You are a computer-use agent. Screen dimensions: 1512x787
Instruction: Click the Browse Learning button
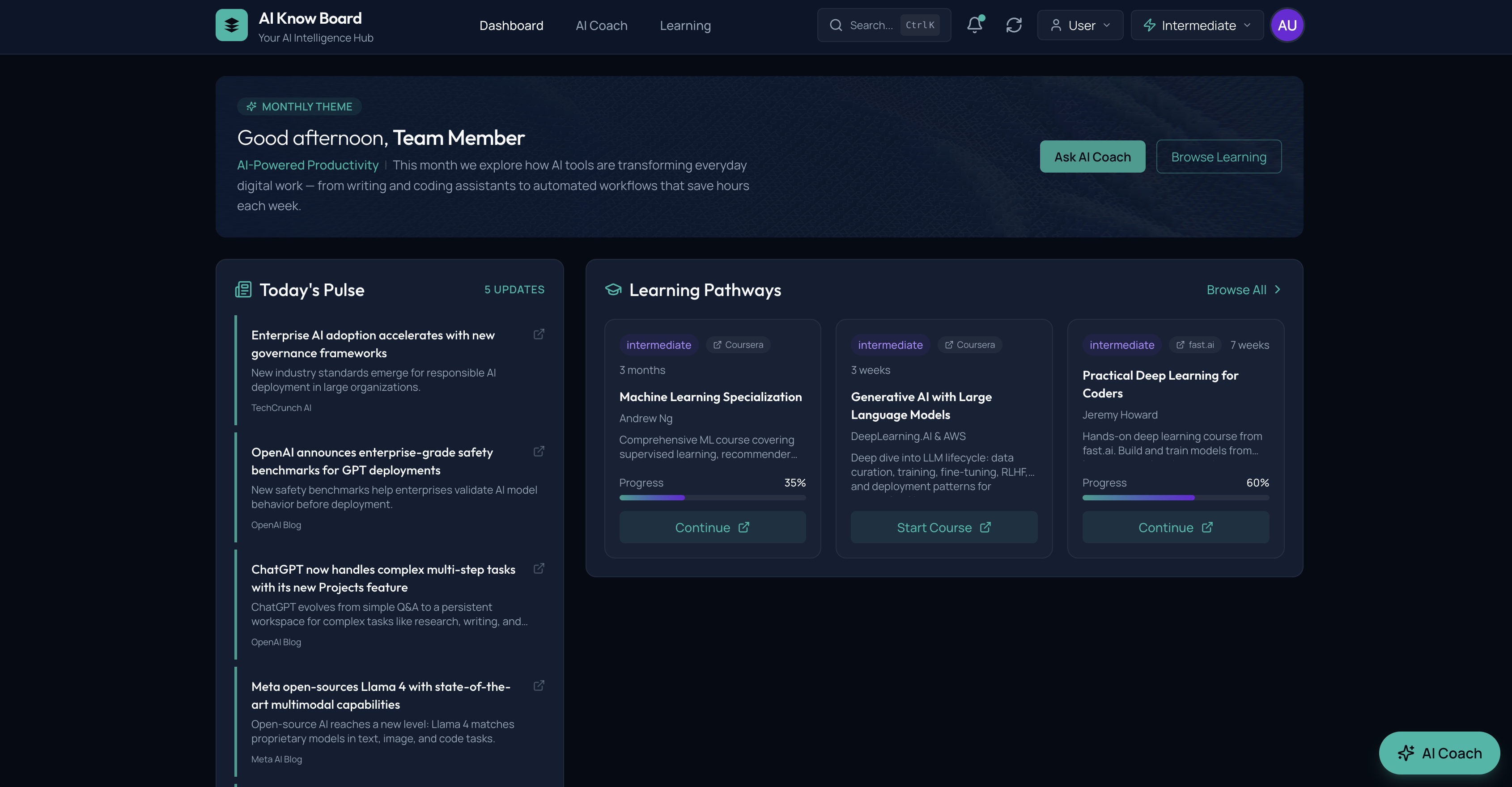(1219, 157)
